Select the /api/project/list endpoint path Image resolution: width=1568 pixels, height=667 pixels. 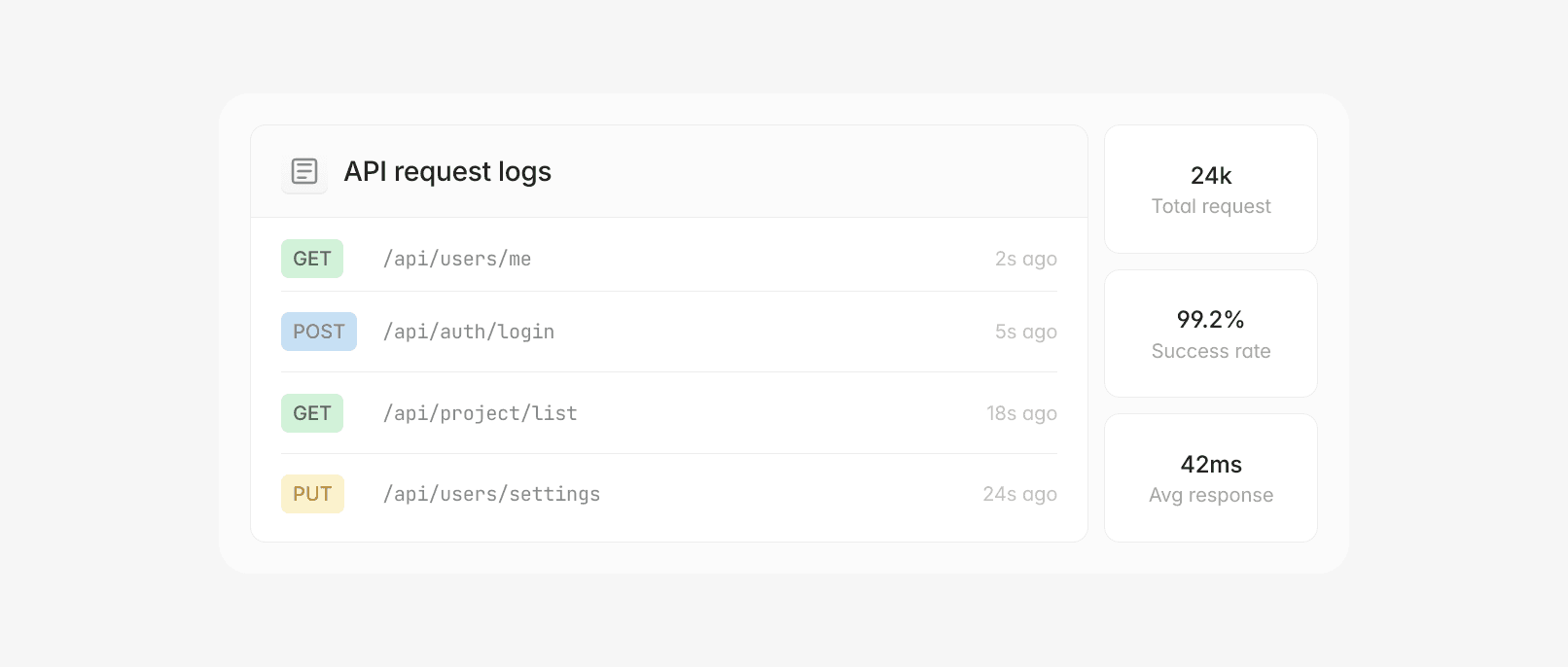tap(480, 412)
